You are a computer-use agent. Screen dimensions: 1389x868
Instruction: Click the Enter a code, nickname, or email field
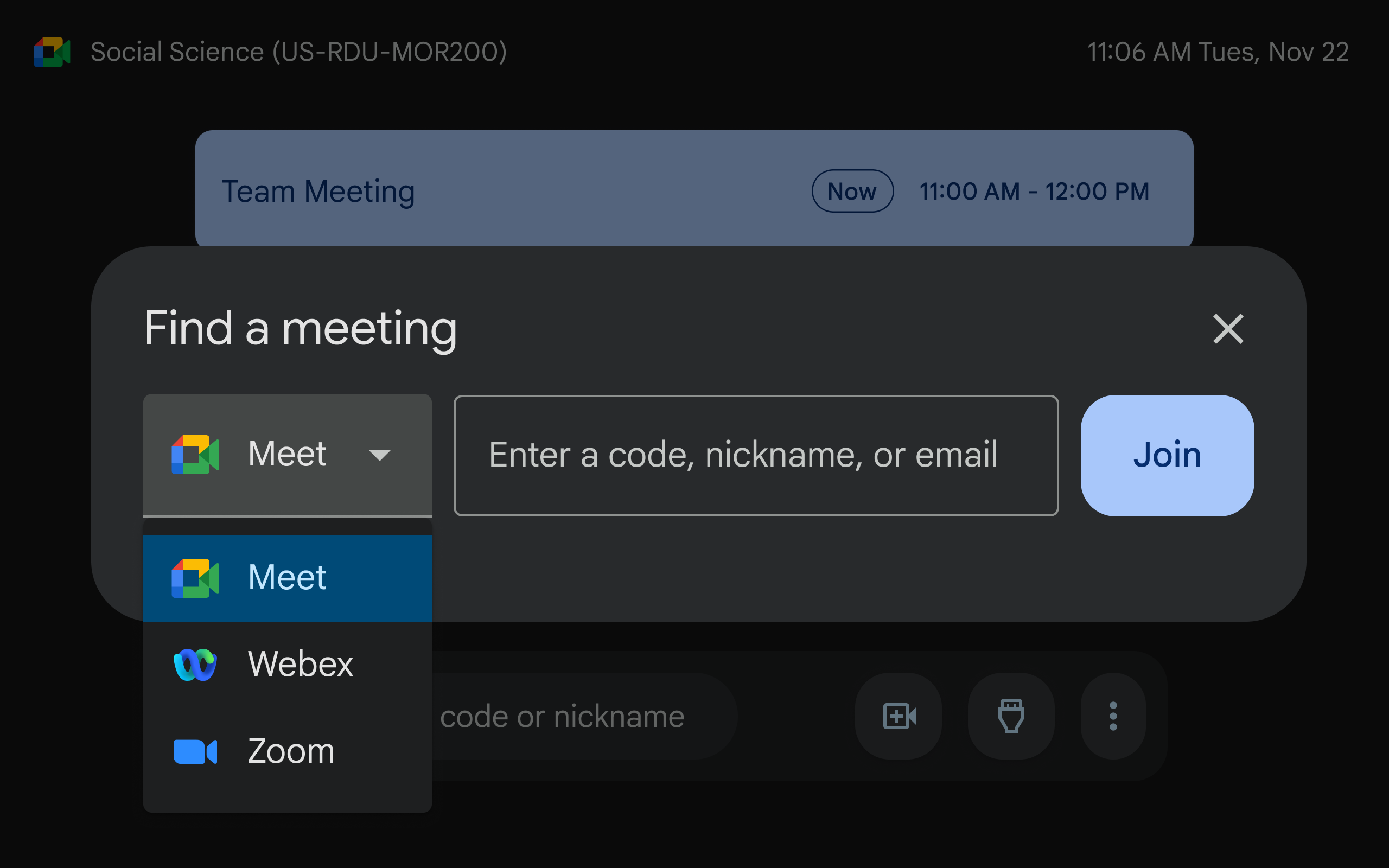tap(755, 455)
